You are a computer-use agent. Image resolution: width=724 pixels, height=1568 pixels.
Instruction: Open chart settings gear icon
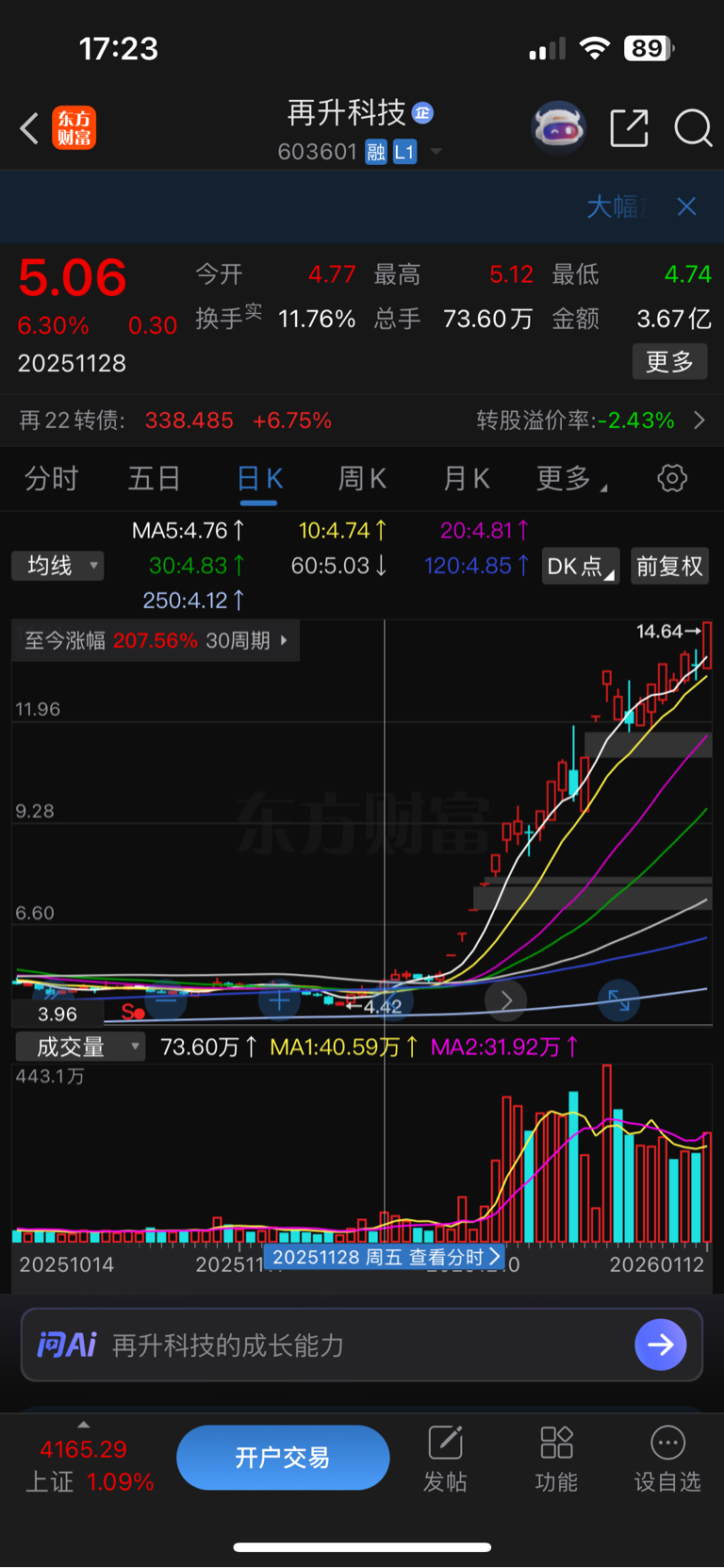coord(672,478)
